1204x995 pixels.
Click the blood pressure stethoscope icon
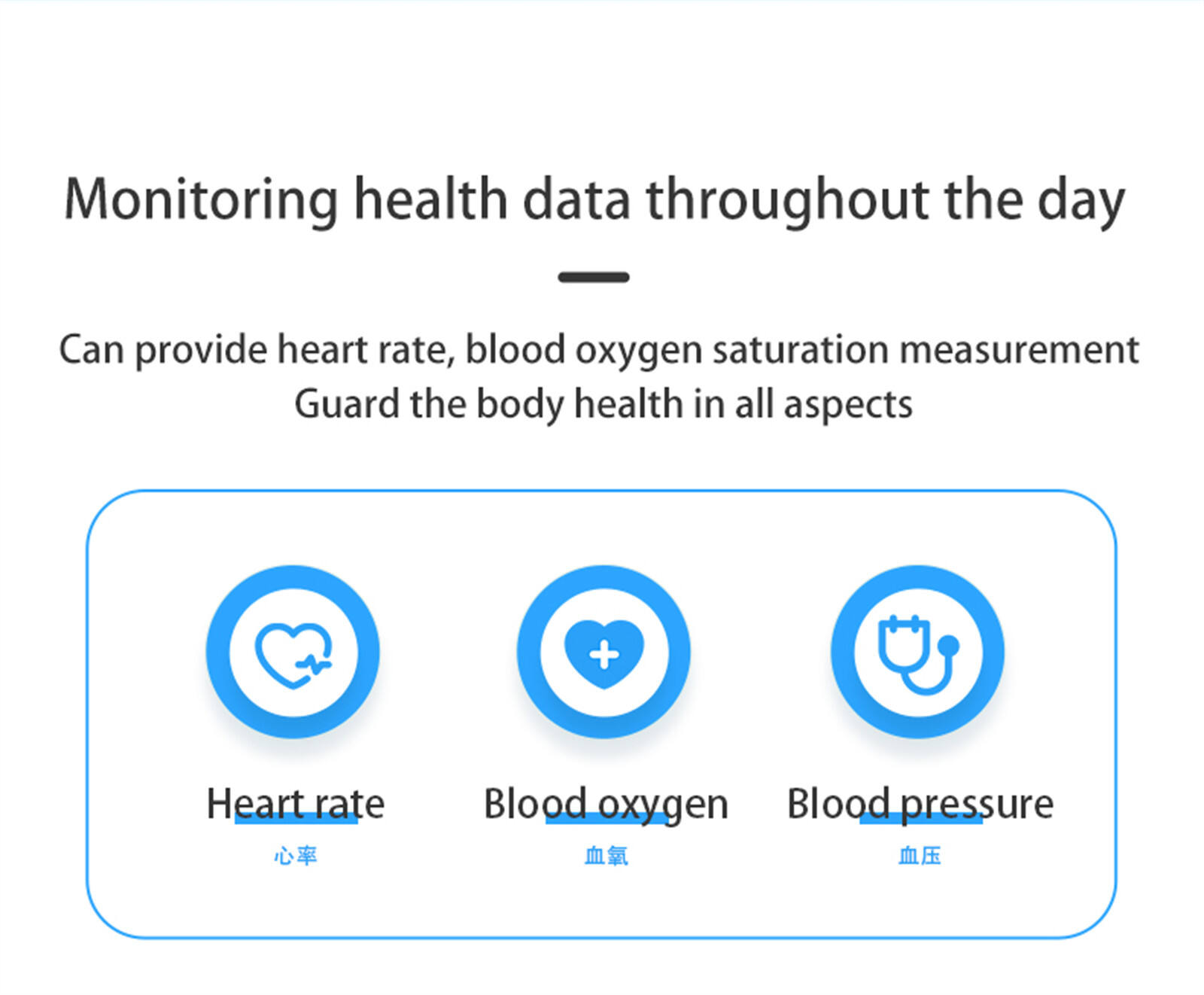tap(918, 654)
